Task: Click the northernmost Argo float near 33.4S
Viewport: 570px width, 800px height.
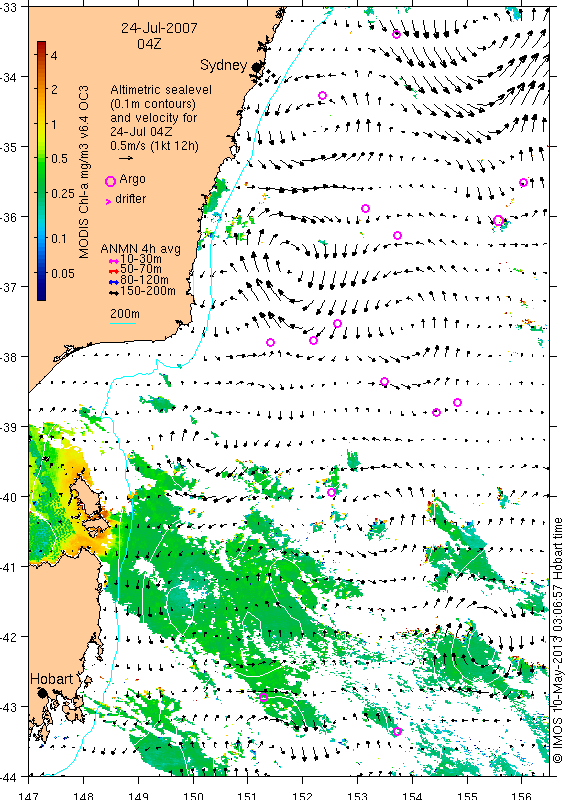Action: pyautogui.click(x=396, y=34)
